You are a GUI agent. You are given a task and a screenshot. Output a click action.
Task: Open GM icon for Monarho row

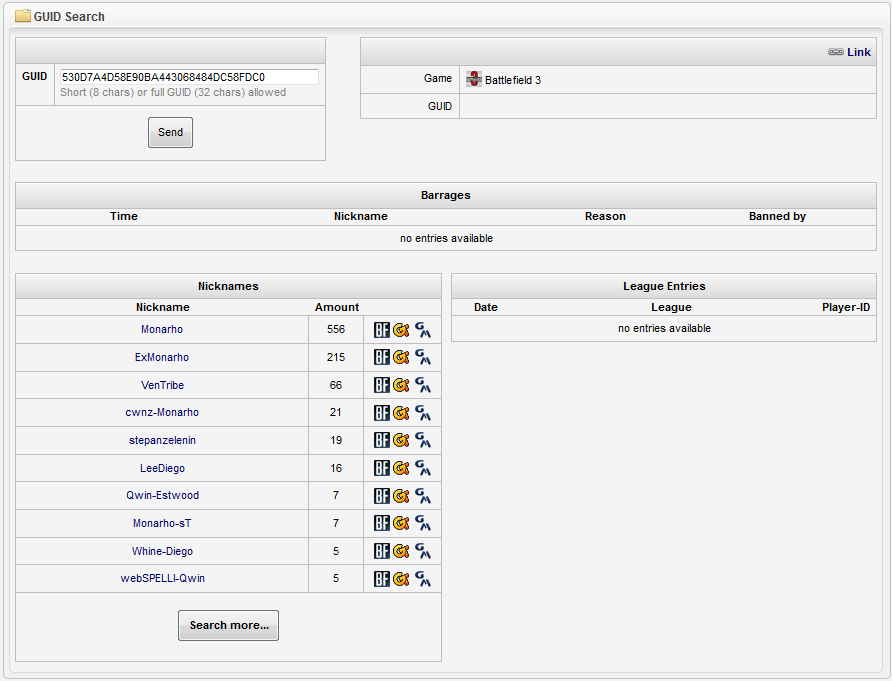click(x=423, y=330)
